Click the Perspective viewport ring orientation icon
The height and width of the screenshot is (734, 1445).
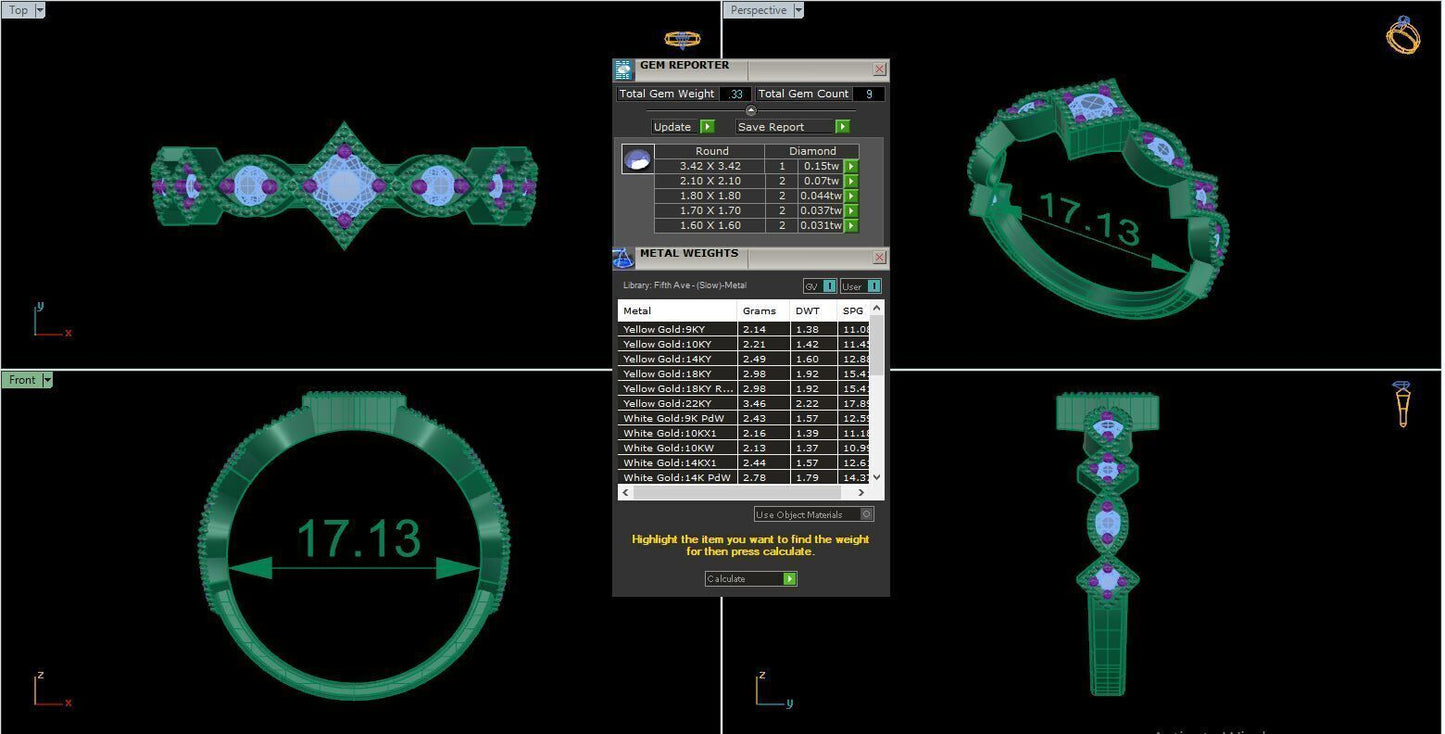(1403, 35)
